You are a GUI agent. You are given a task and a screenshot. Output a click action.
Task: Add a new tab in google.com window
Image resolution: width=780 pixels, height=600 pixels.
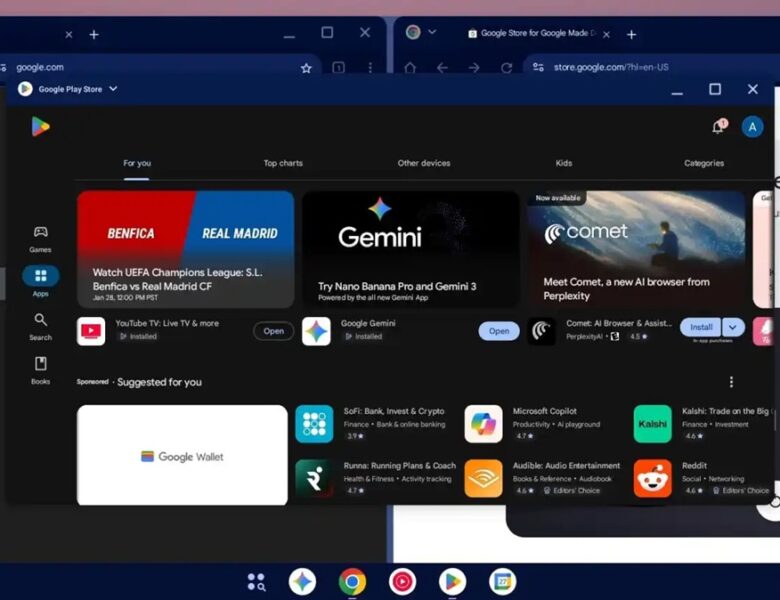click(94, 34)
